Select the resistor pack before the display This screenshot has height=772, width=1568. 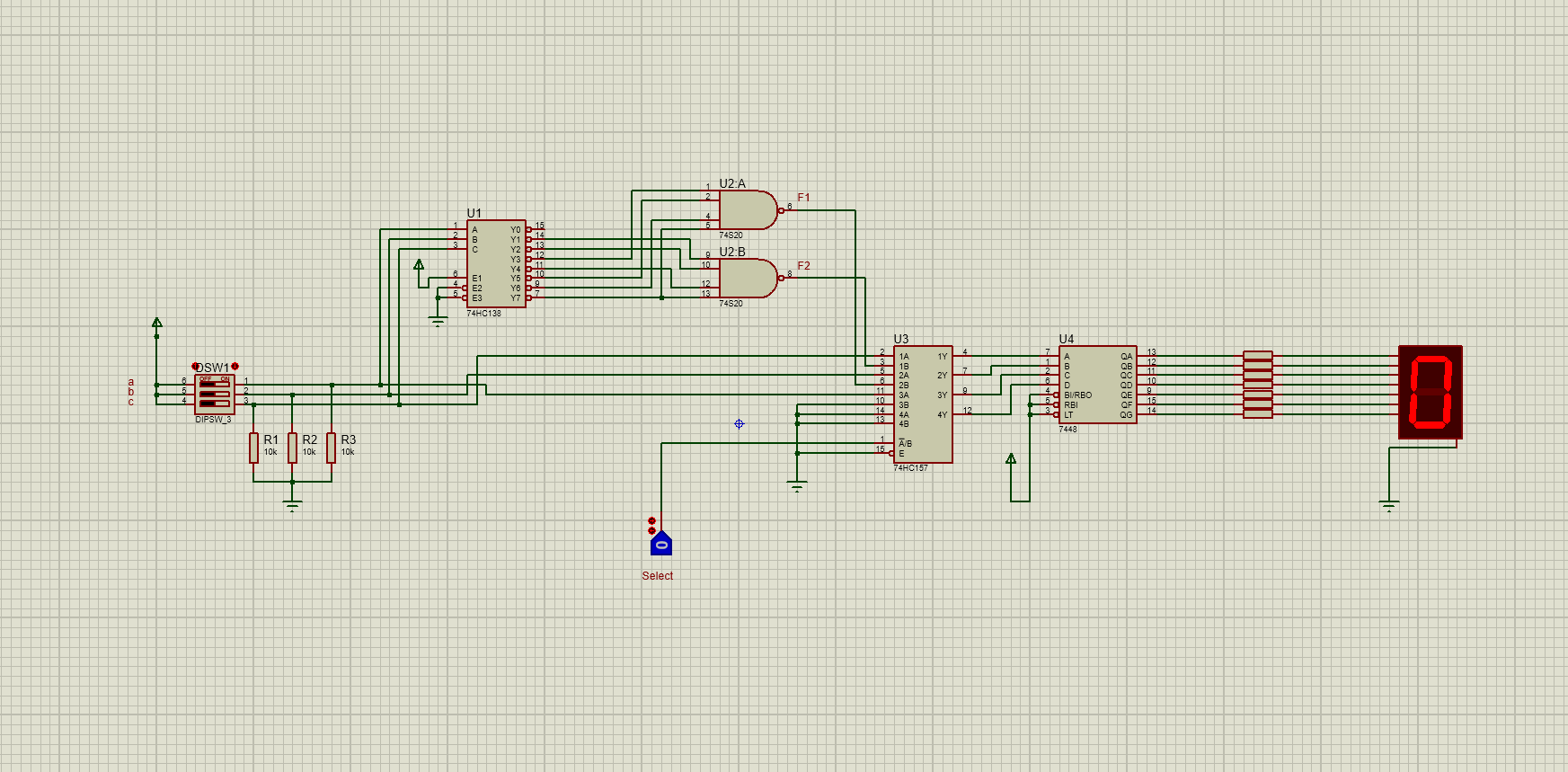coord(1258,385)
